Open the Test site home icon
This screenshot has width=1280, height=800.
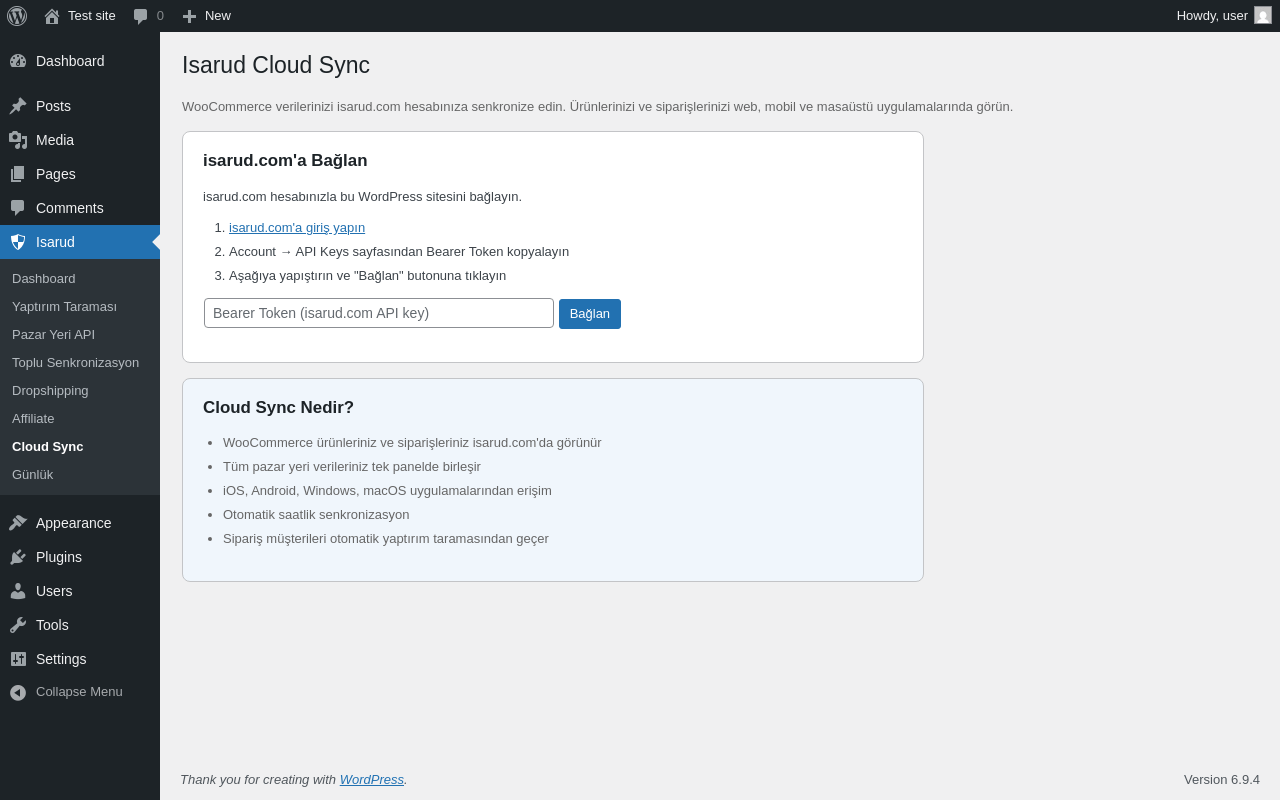point(52,16)
